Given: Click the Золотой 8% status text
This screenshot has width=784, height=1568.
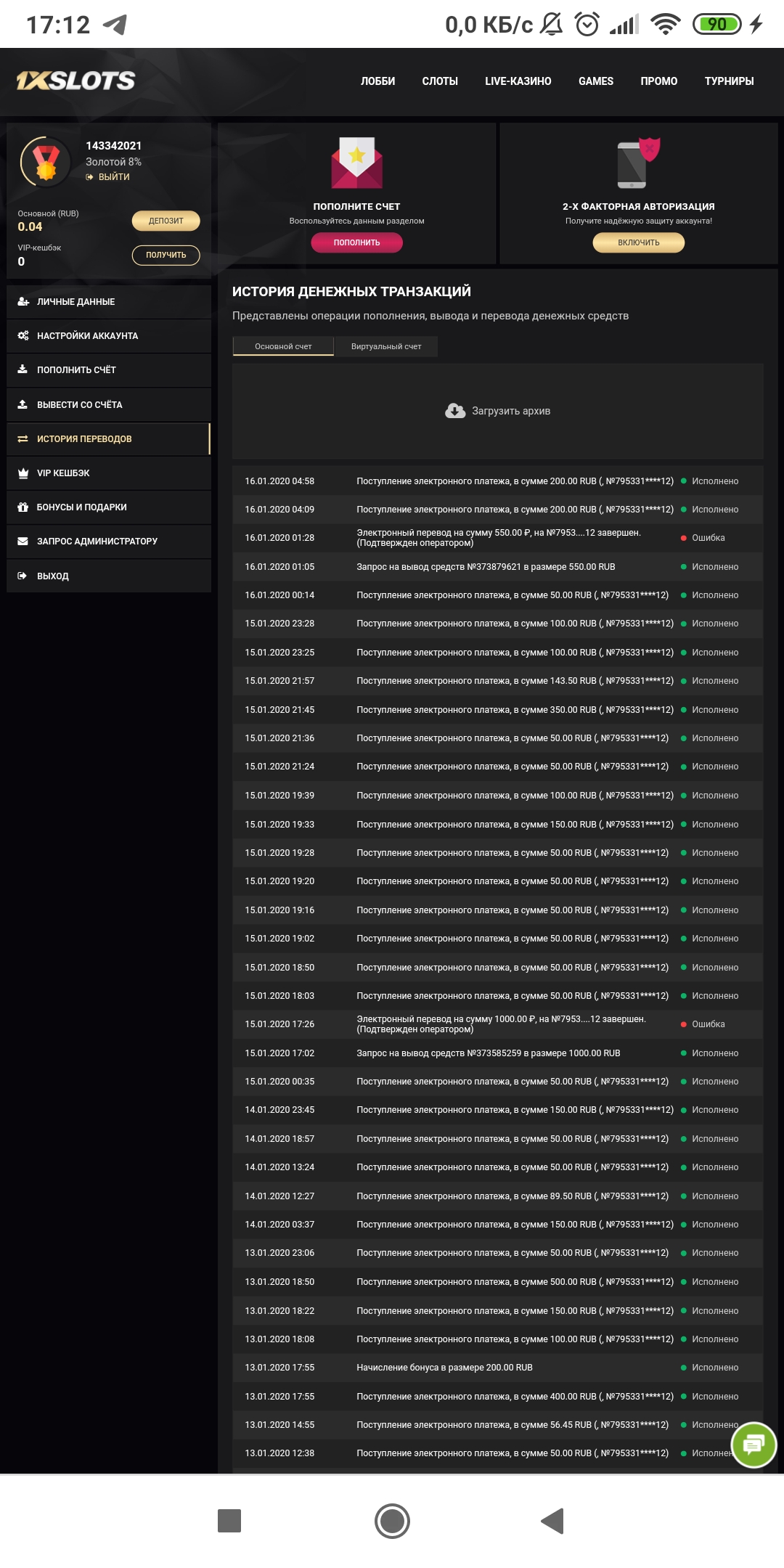Looking at the screenshot, I should click(x=113, y=162).
